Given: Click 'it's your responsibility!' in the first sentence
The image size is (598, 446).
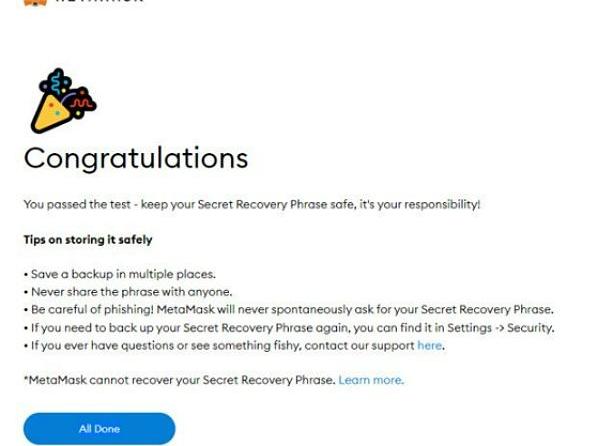Looking at the screenshot, I should pos(420,205).
